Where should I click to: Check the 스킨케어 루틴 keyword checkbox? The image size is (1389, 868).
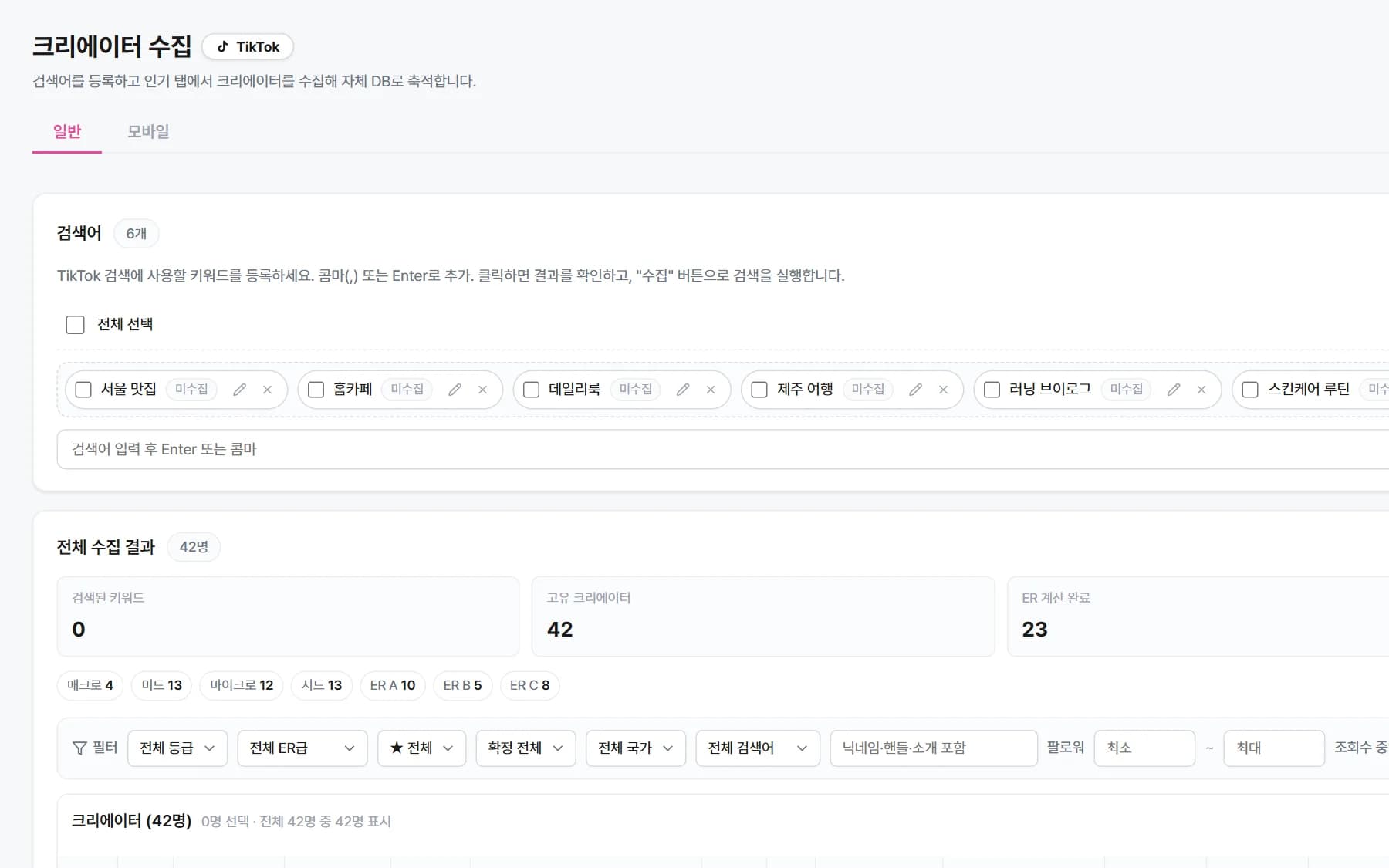pos(1250,390)
